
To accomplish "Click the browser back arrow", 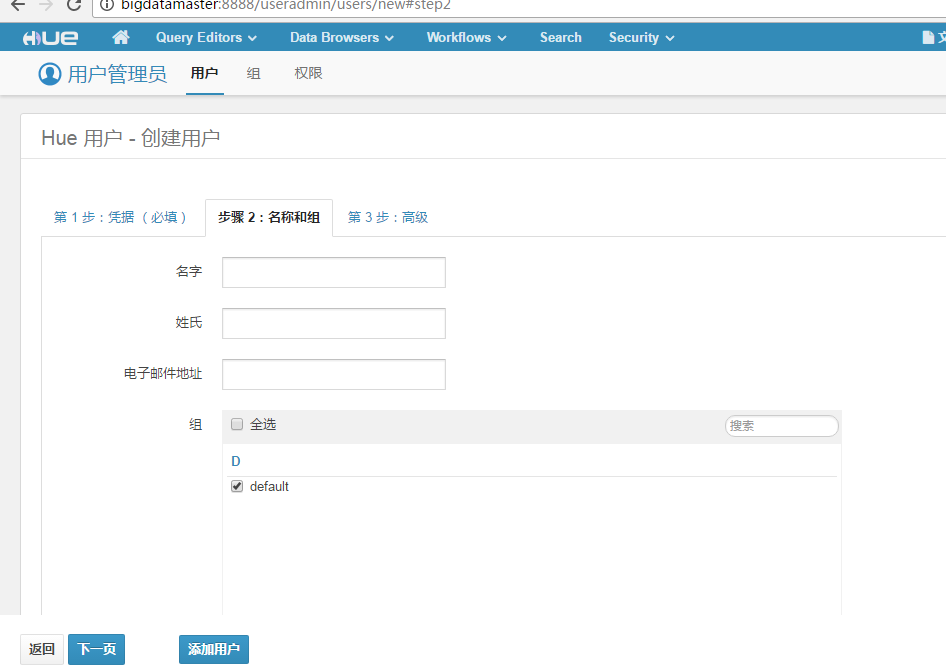I will (18, 5).
